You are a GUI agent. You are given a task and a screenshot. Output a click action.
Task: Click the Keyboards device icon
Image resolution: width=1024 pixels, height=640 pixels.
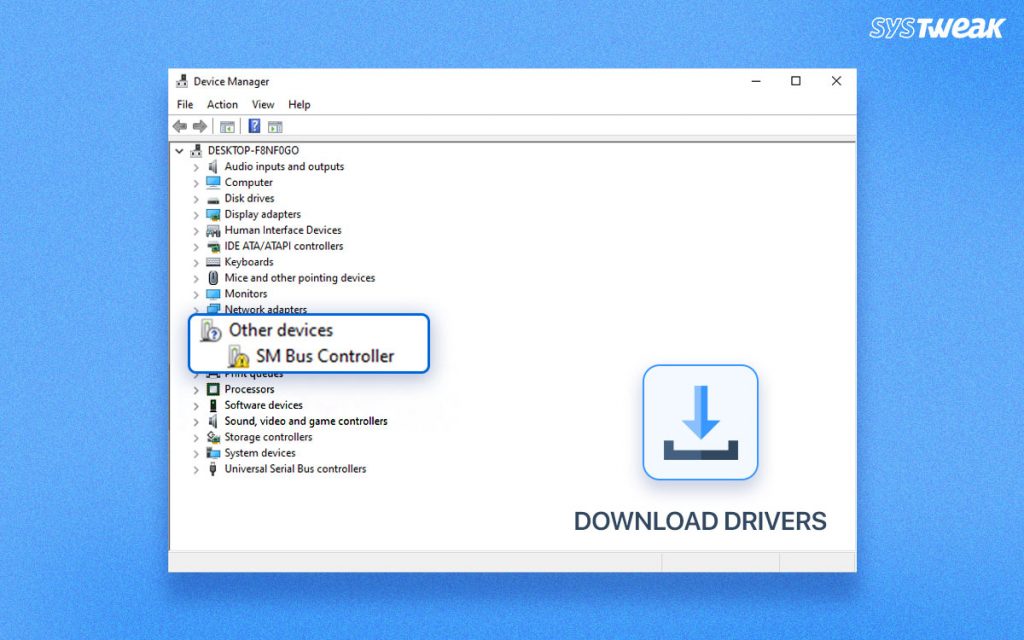pos(212,261)
